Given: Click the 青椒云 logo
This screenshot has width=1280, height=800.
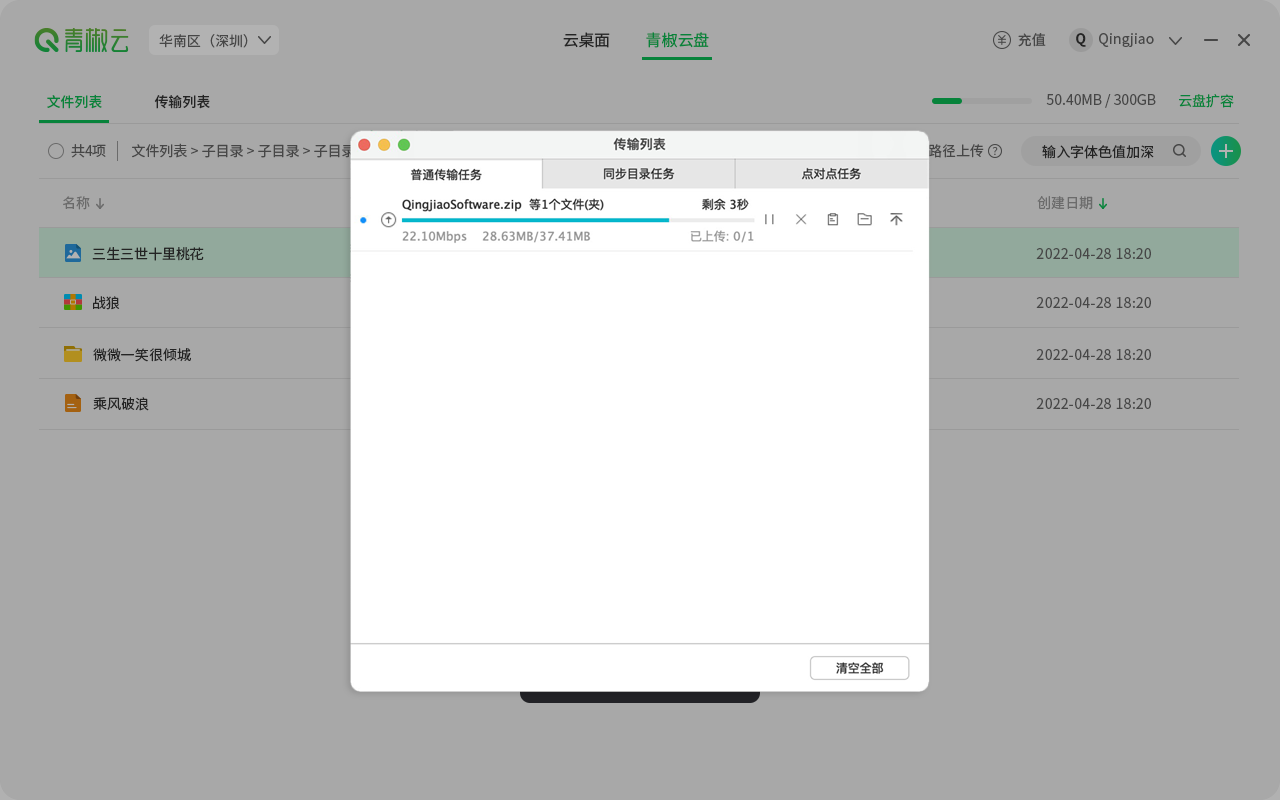Looking at the screenshot, I should coord(82,40).
